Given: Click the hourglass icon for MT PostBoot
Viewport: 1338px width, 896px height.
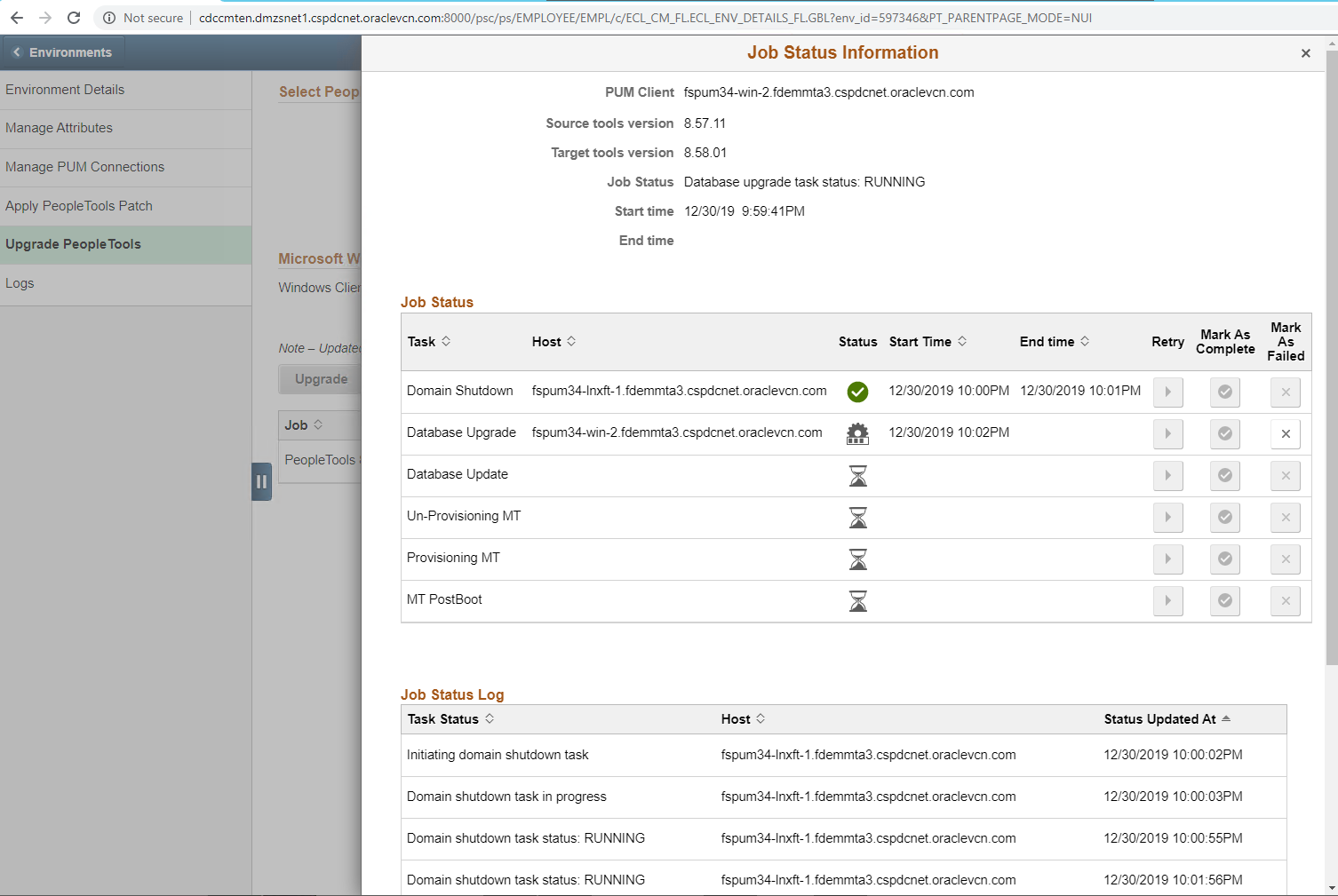Looking at the screenshot, I should point(856,600).
